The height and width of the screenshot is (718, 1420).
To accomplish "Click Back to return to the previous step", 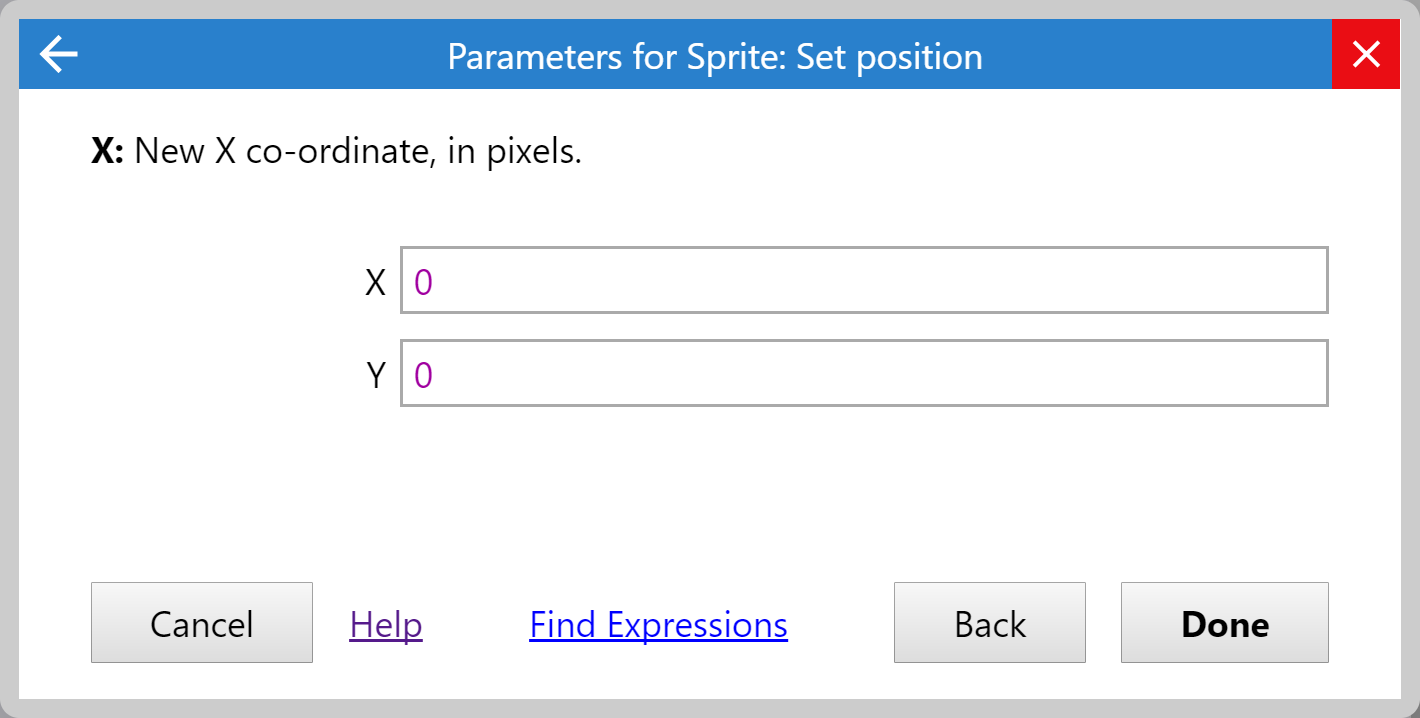I will click(x=989, y=623).
